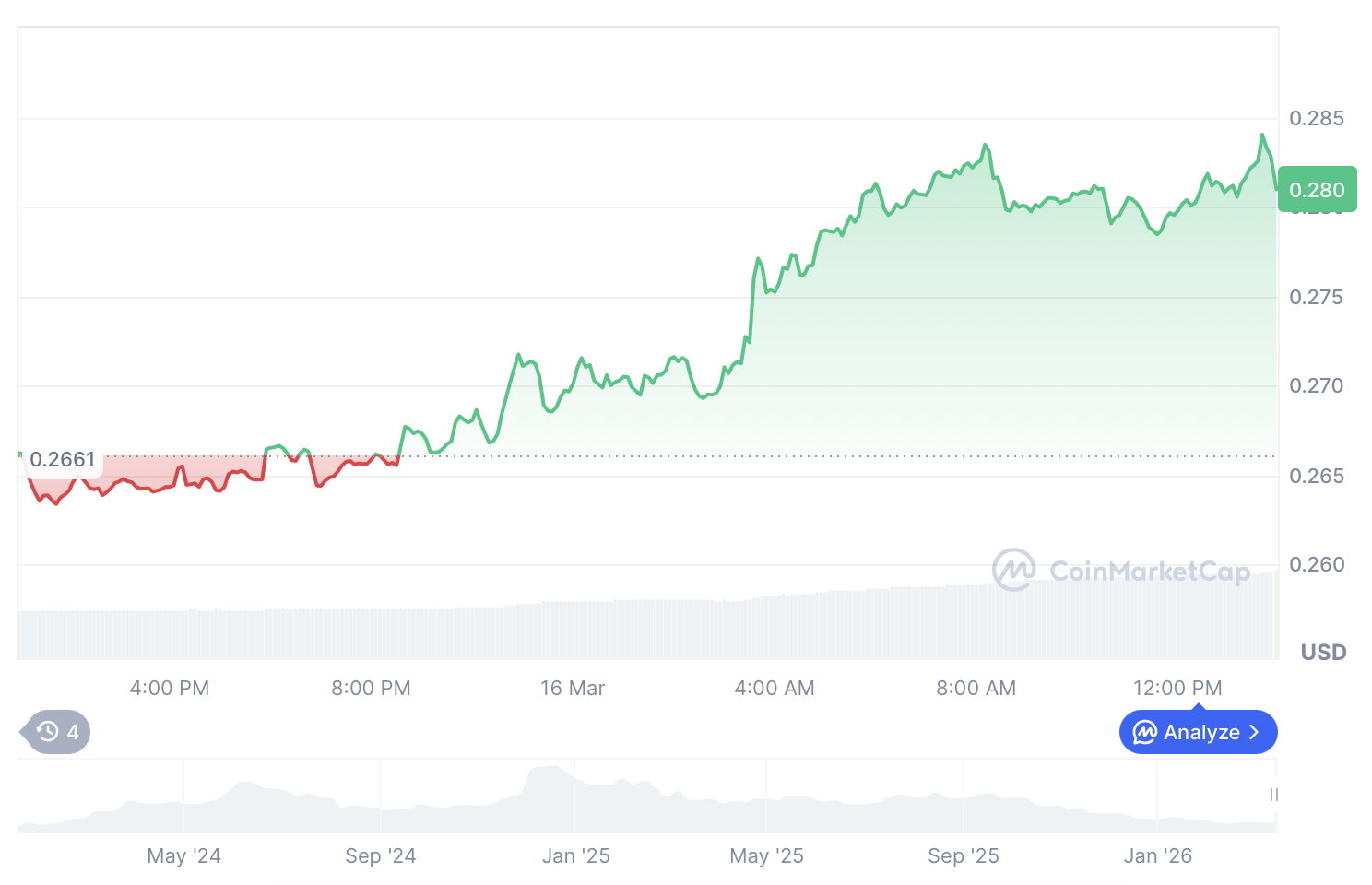
Task: Click the CoinMarketCap watermark text
Action: pos(1149,572)
